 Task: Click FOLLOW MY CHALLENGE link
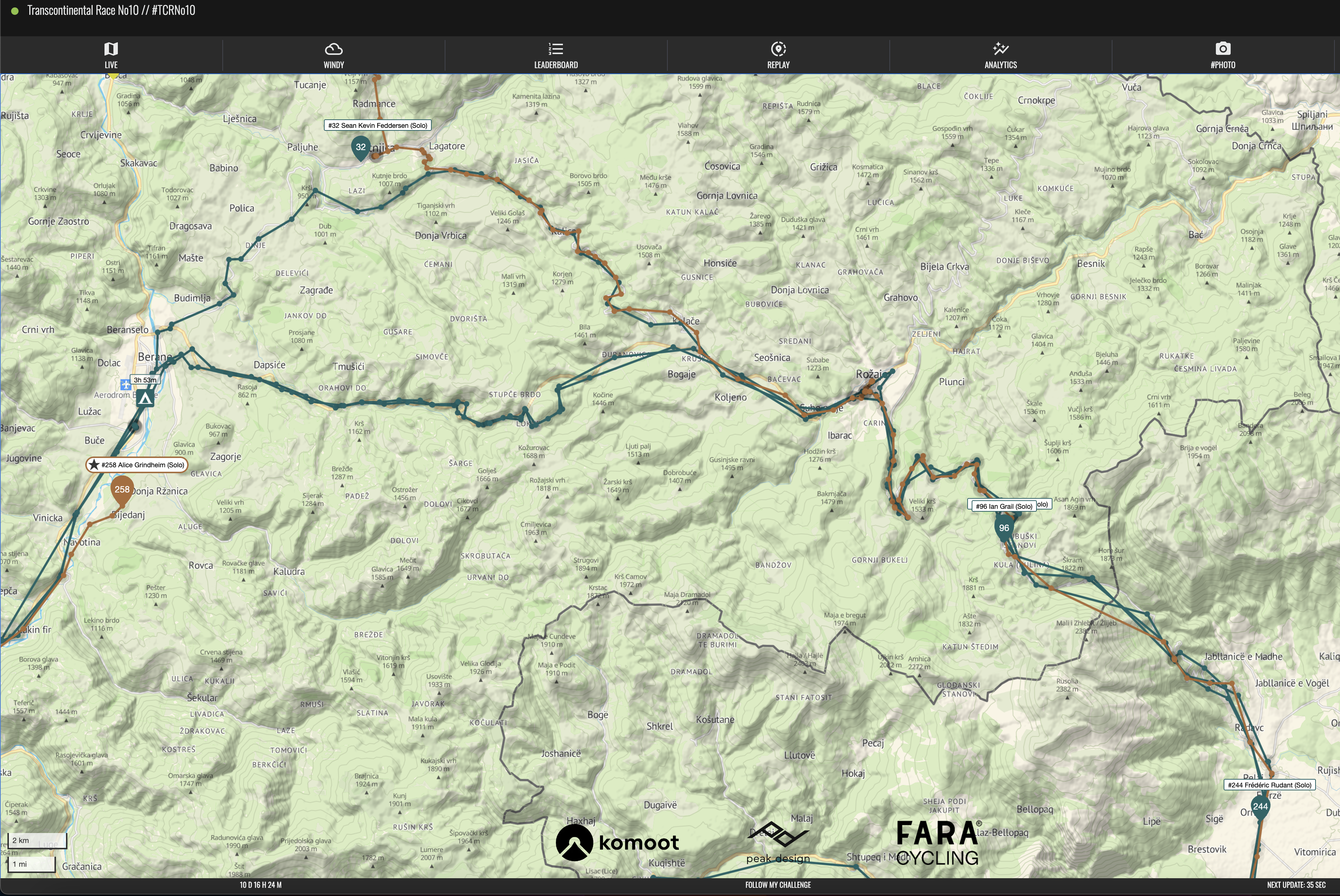tap(778, 885)
